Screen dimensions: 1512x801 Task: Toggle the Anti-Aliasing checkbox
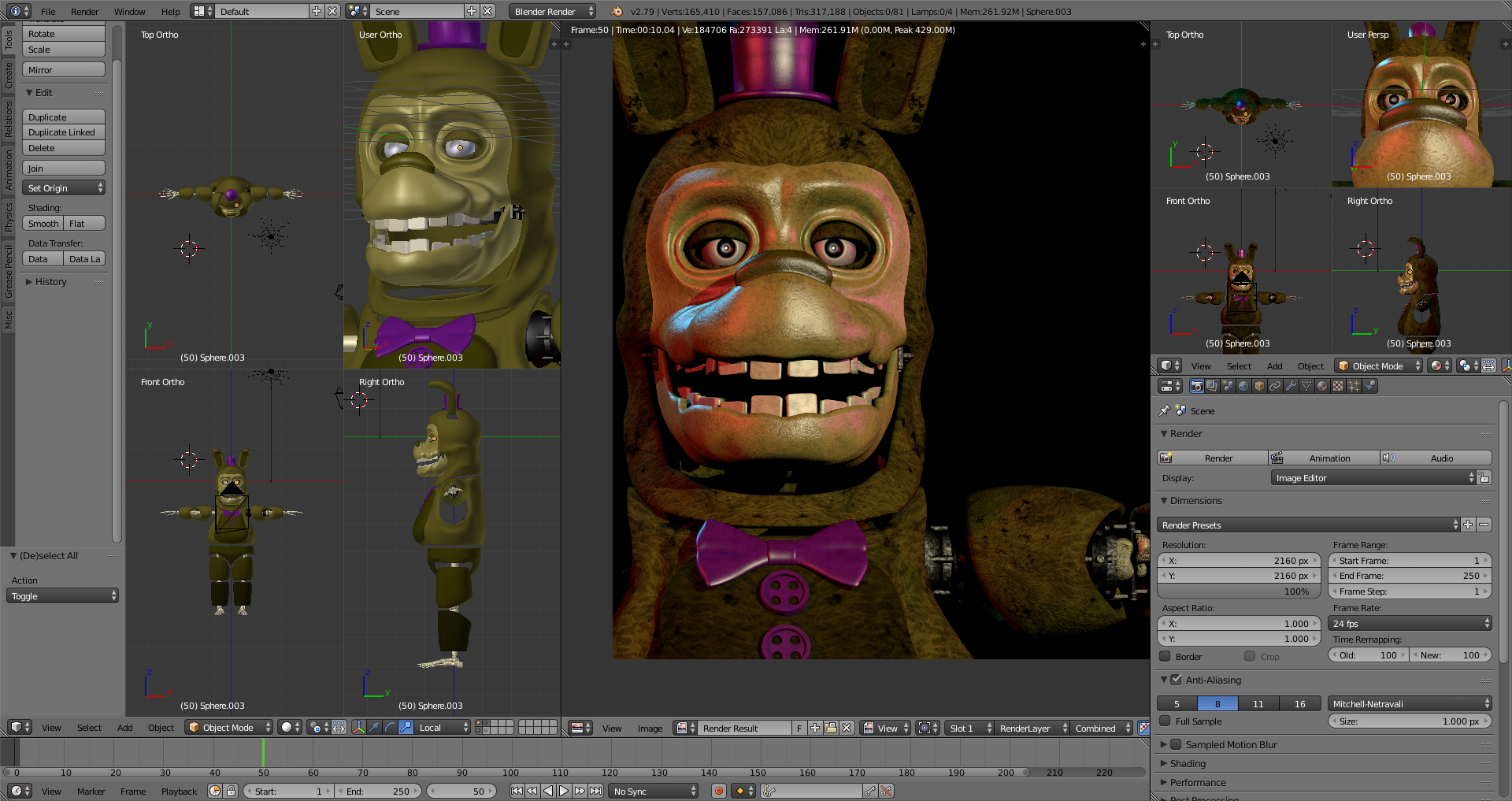tap(1176, 680)
